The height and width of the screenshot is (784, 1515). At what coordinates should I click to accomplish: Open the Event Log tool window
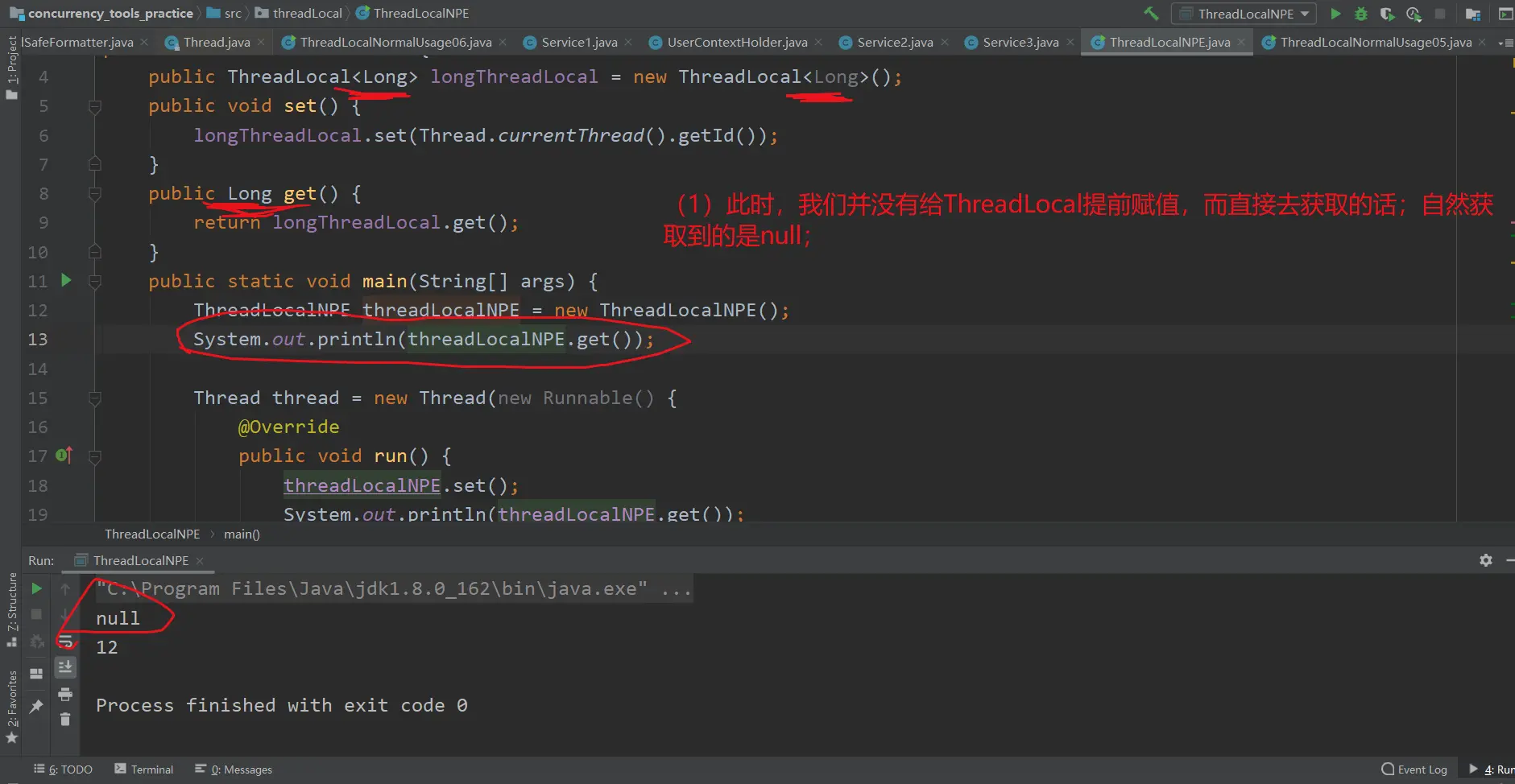click(x=1414, y=770)
